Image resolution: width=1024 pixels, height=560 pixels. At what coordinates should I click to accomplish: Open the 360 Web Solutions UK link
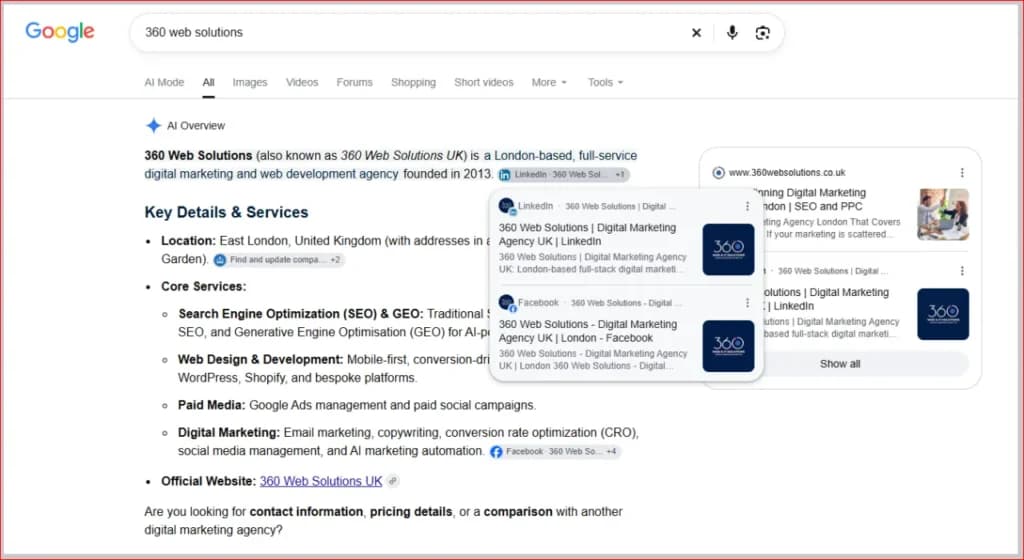(x=321, y=481)
